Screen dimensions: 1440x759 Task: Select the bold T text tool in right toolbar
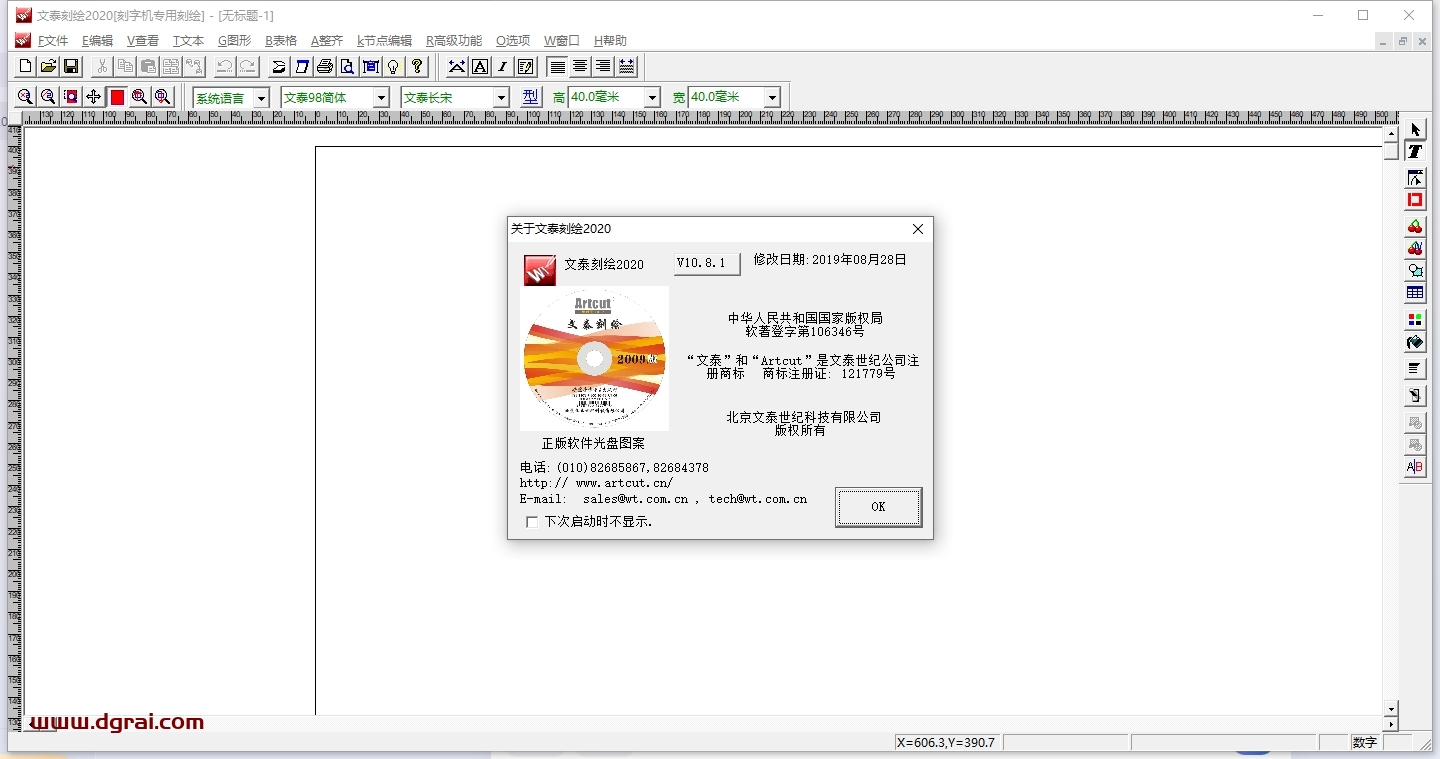pyautogui.click(x=1415, y=152)
